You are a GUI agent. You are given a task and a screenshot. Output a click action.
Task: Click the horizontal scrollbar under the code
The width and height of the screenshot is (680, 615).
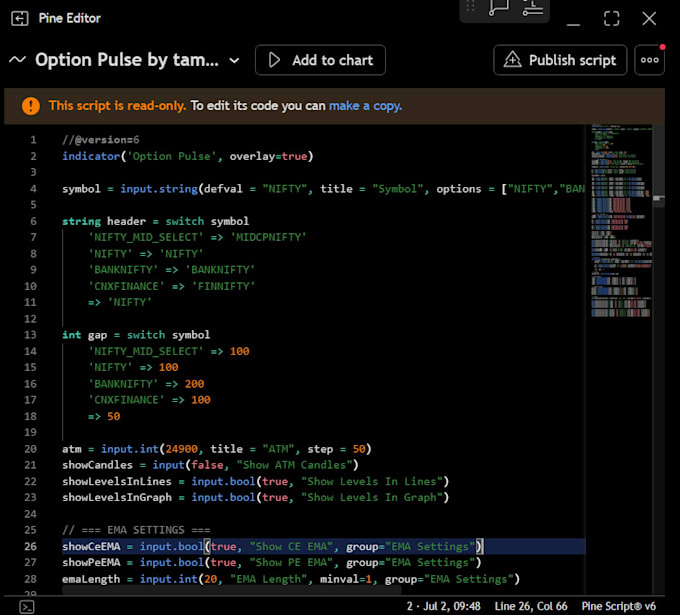click(232, 589)
